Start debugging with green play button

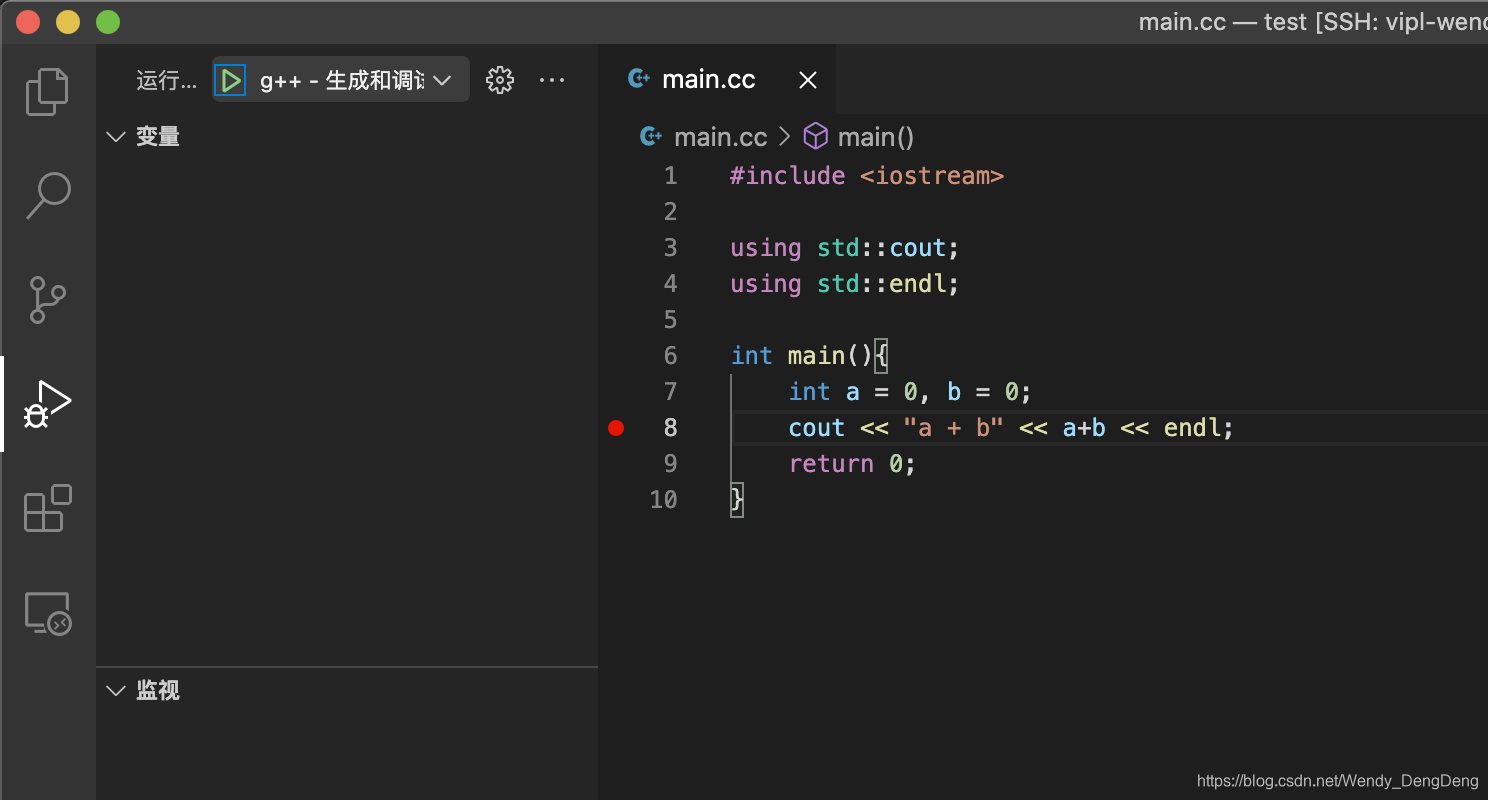tap(230, 80)
